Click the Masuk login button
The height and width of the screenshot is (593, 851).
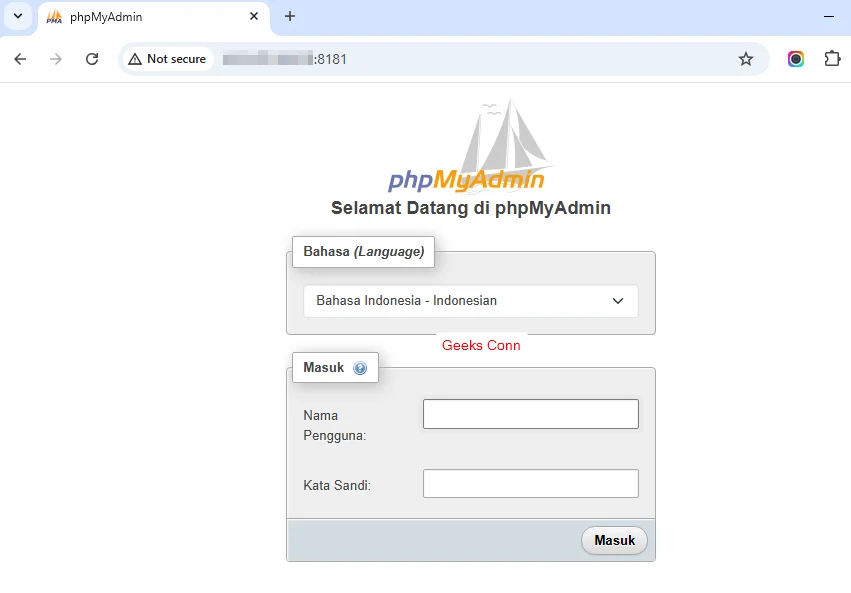click(614, 540)
